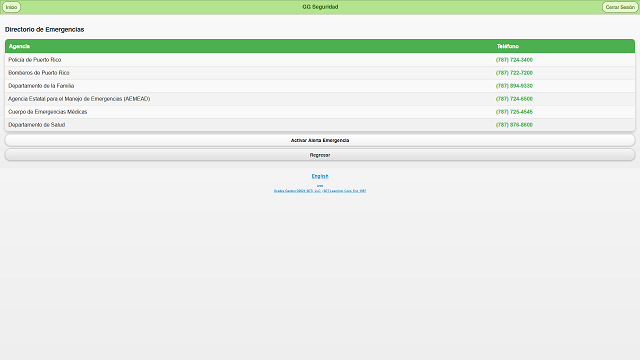
Task: Select the Departamento de Salud agency name
Action: click(x=37, y=125)
